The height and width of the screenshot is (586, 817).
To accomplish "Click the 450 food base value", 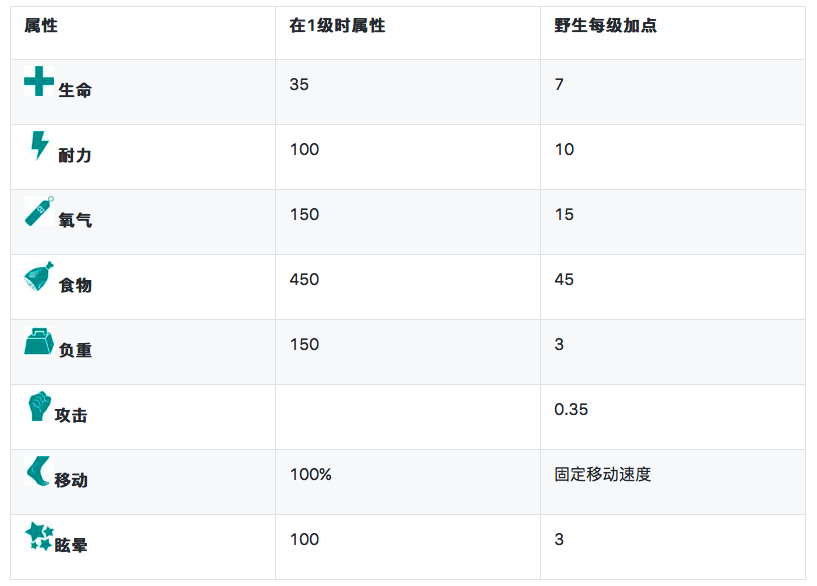I will click(304, 279).
